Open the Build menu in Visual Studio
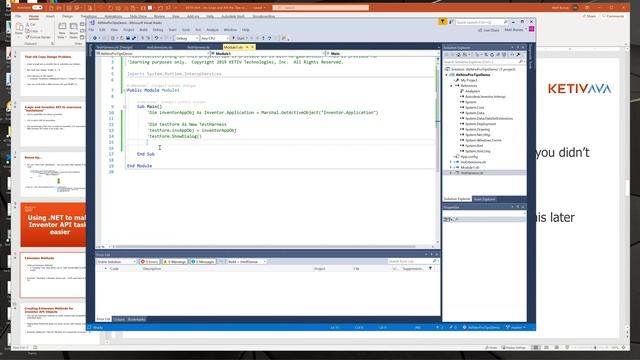Viewport: 640px width, 360px height. (143, 30)
